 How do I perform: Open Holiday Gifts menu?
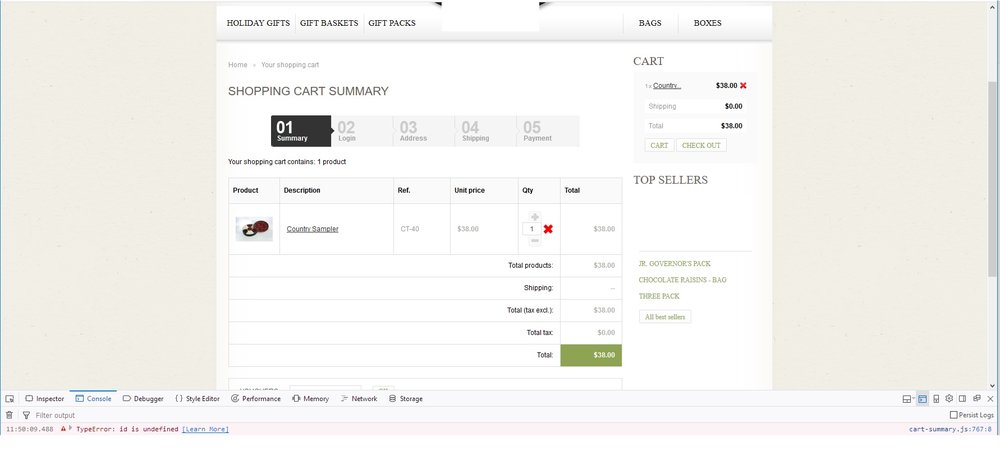tap(258, 23)
